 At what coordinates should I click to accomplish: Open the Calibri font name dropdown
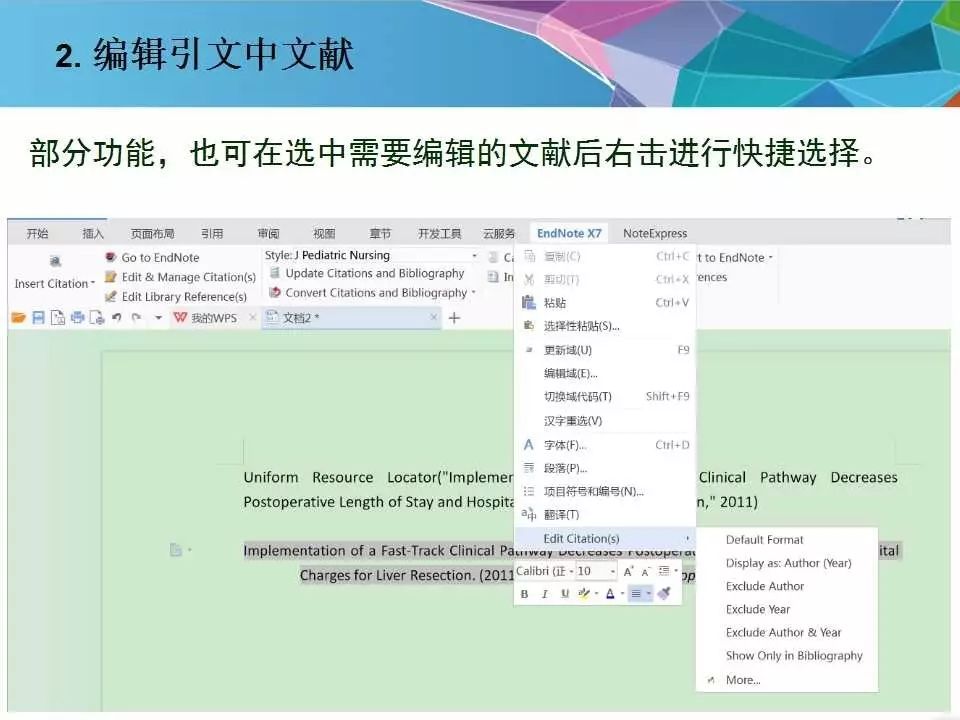[571, 571]
